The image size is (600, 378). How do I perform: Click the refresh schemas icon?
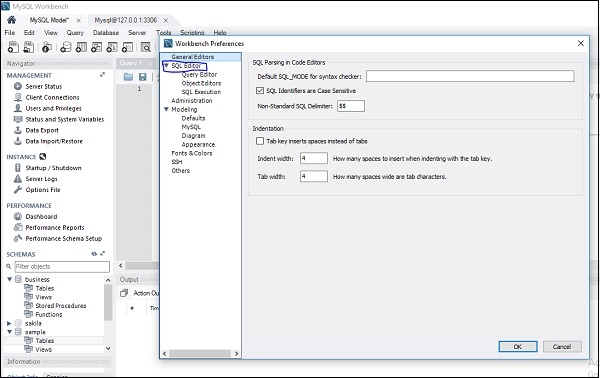click(x=94, y=254)
